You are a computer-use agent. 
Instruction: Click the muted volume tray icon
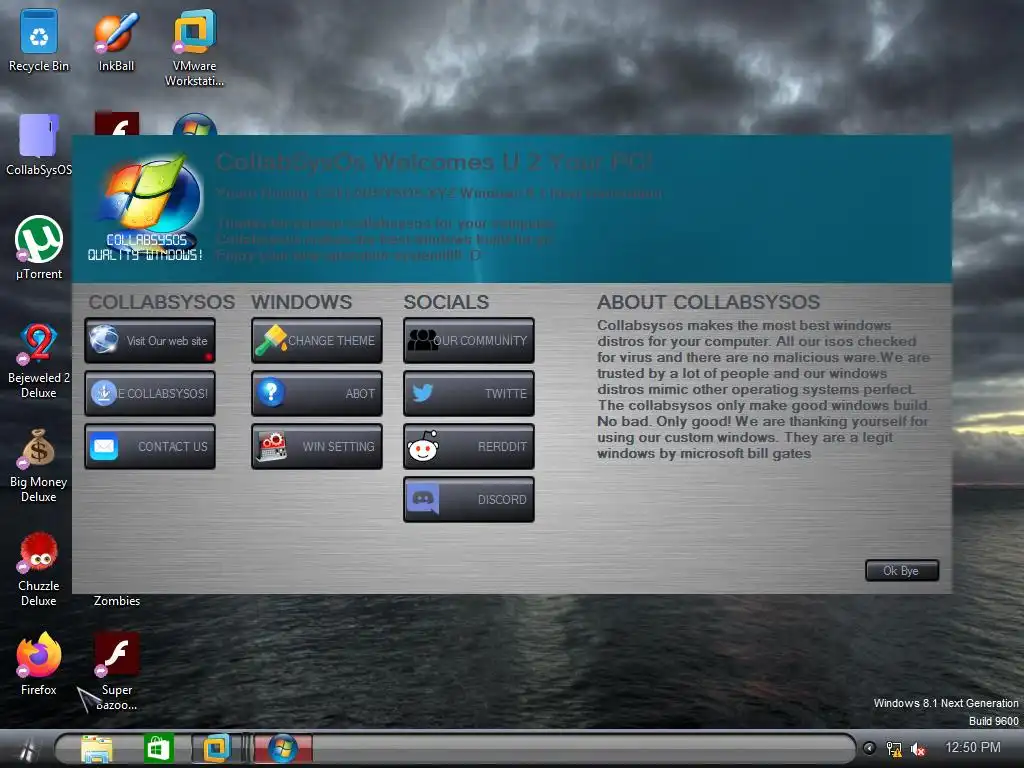click(918, 749)
